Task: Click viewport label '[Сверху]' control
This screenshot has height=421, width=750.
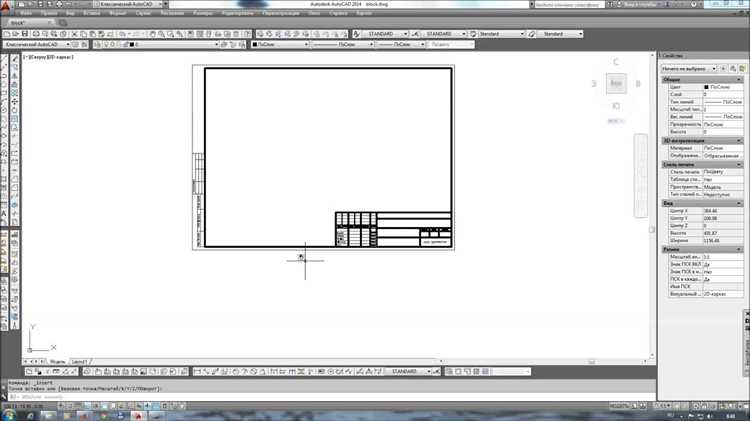Action: [x=39, y=57]
